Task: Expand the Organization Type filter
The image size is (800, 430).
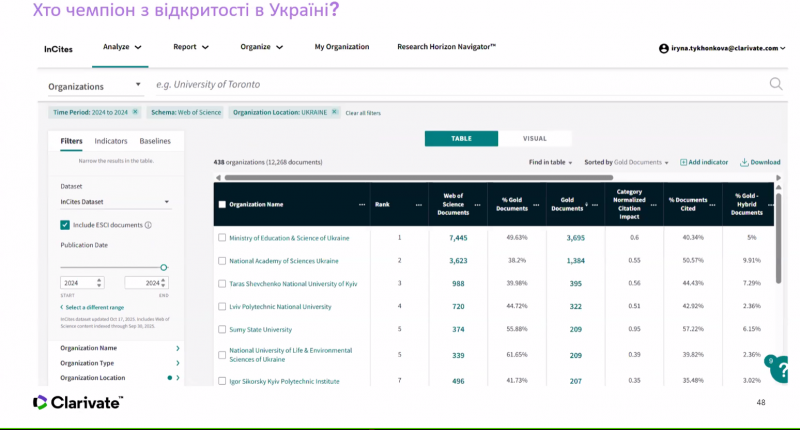Action: click(x=178, y=363)
